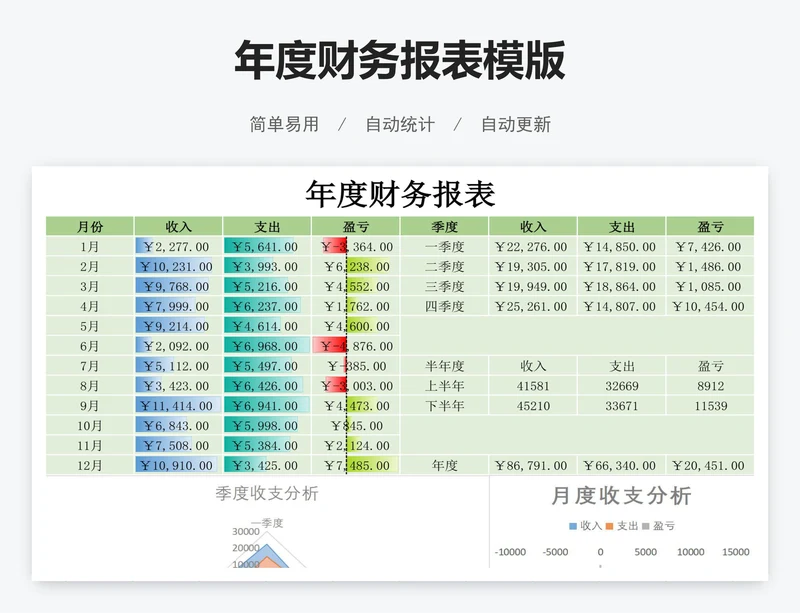Screen dimensions: 800x613
Task: Select the ¥11,414.00 income cell
Action: (x=178, y=406)
